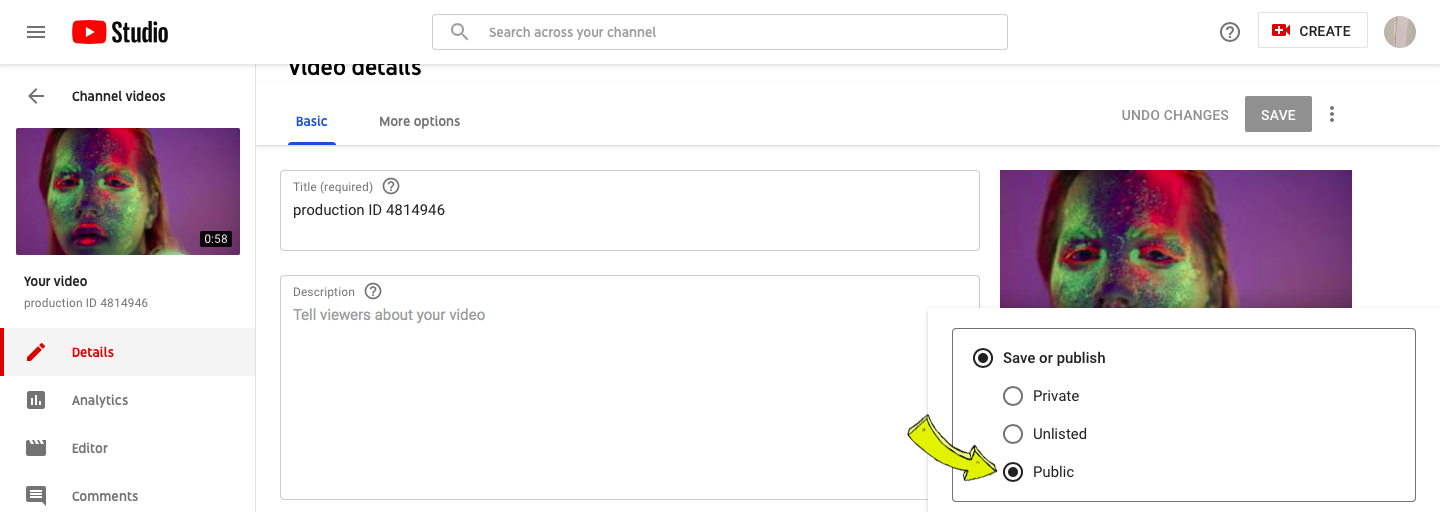This screenshot has width=1440, height=512.
Task: Click the Description help icon
Action: [x=373, y=291]
